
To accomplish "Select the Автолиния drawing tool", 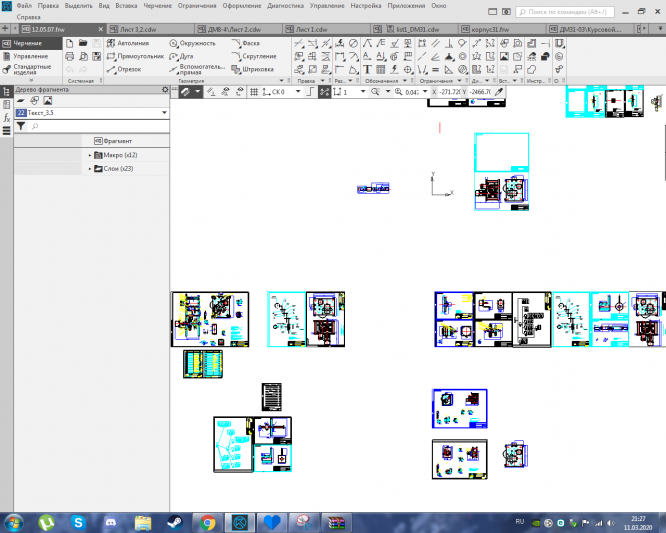I will [128, 43].
